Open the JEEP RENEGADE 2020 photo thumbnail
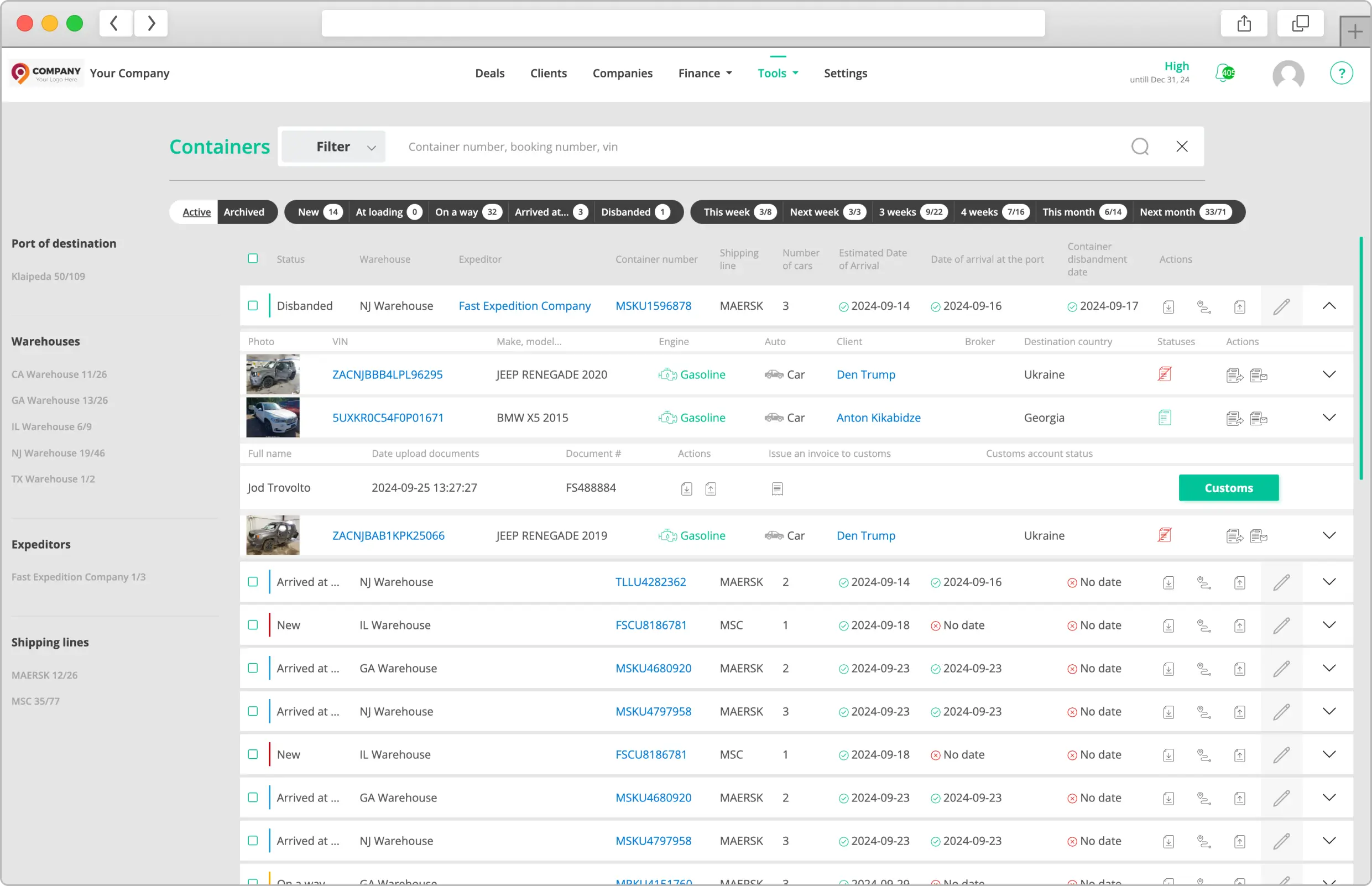The height and width of the screenshot is (886, 1372). [273, 374]
